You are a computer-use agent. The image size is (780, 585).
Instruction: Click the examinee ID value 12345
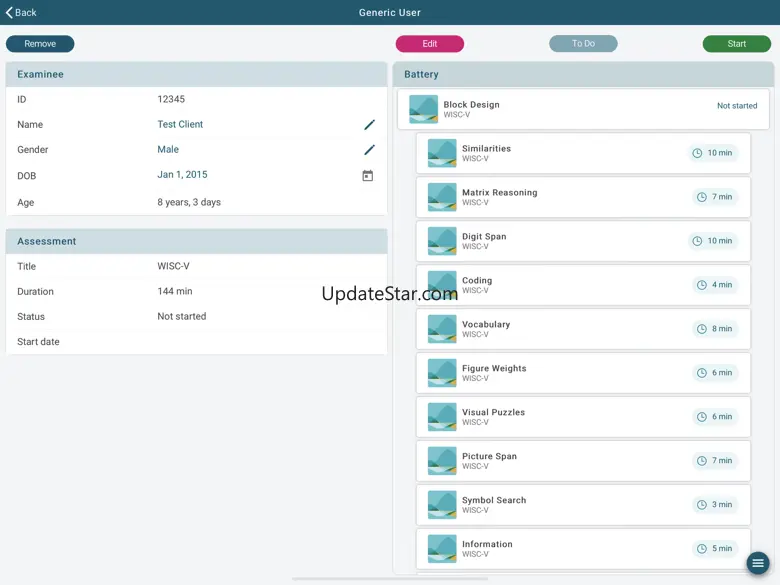(171, 99)
